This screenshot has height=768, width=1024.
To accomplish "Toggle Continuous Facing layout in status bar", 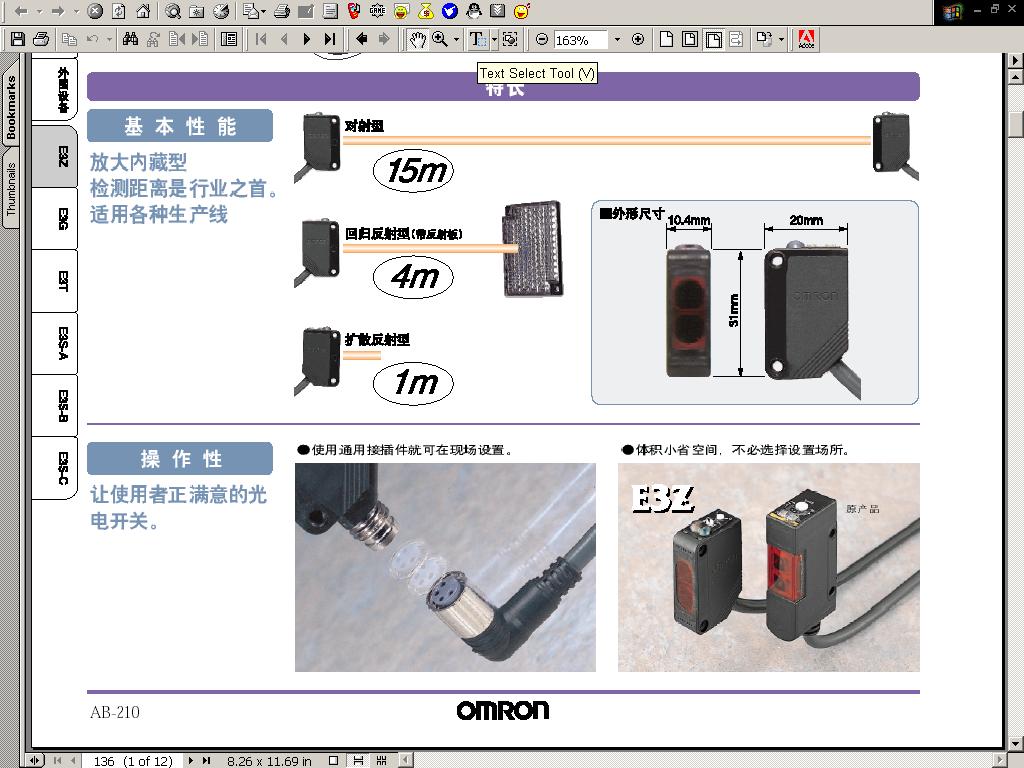I will click(381, 760).
